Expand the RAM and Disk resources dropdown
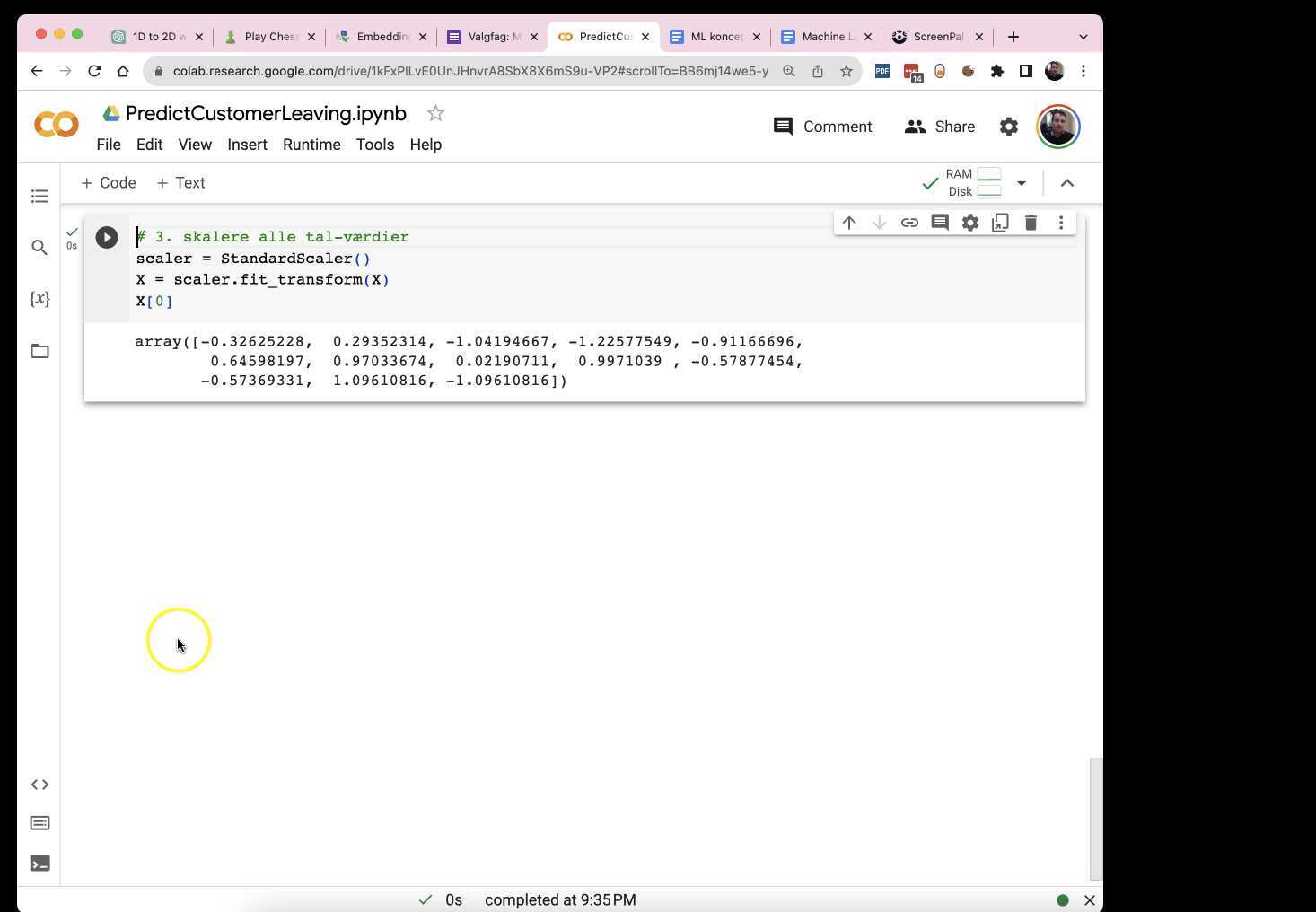Screen dimensions: 1316x912 click(1021, 182)
